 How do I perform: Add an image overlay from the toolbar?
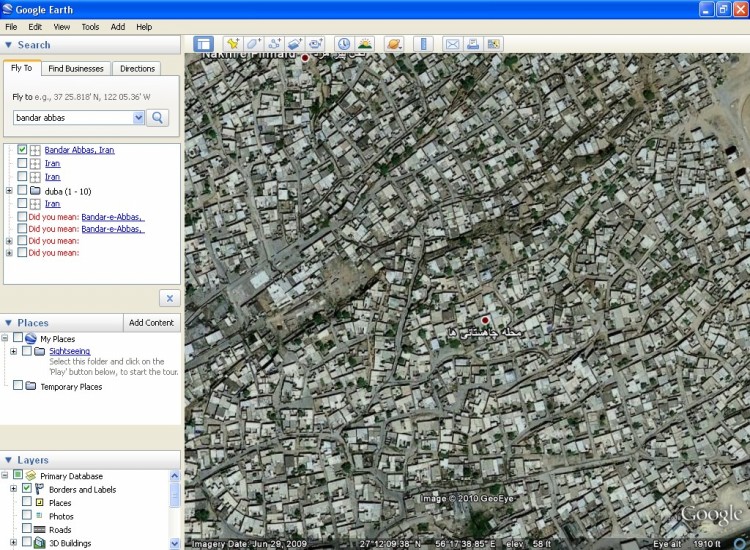point(295,44)
